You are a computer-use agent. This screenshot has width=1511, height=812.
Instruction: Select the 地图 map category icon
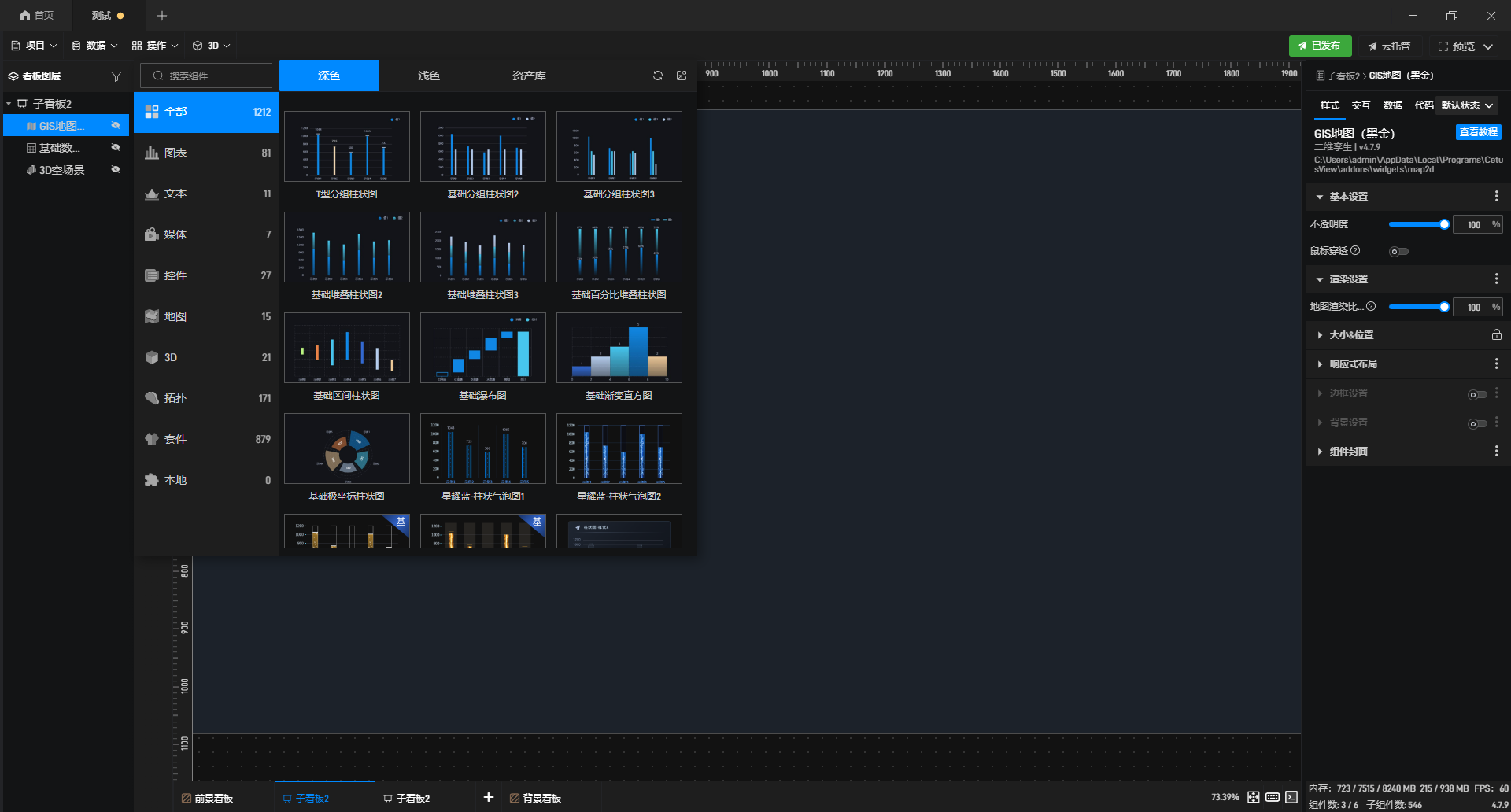coord(152,316)
